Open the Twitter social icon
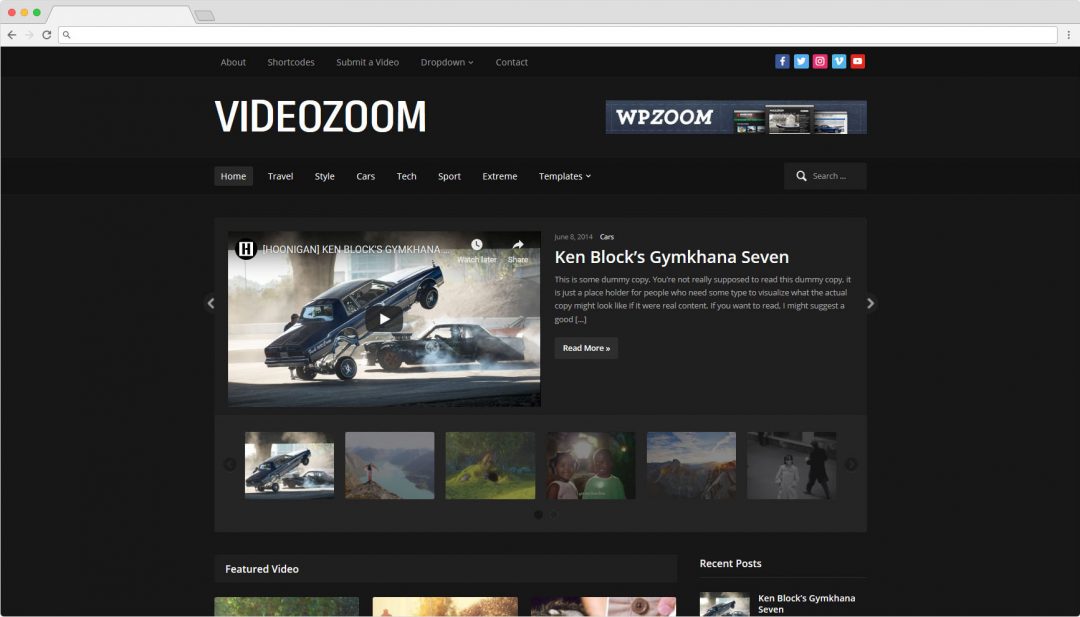The image size is (1080, 617). [x=801, y=62]
